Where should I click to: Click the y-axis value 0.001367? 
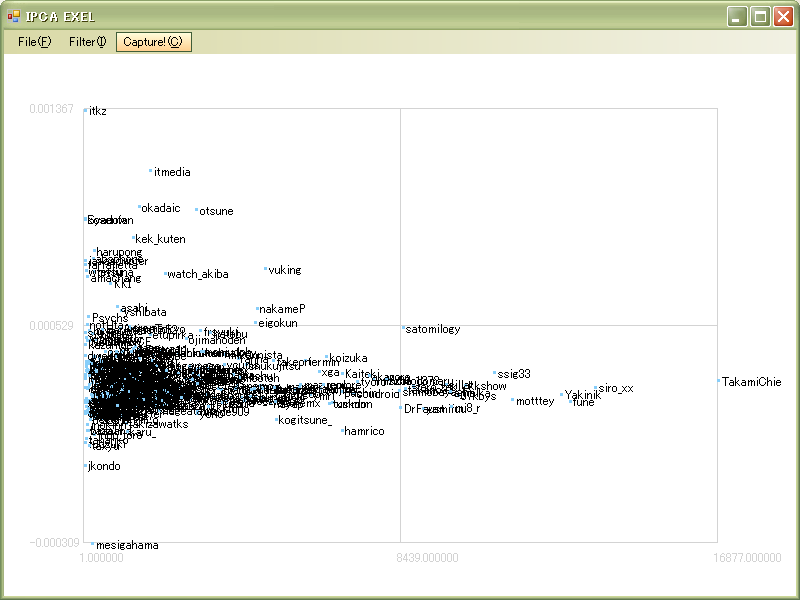click(52, 109)
